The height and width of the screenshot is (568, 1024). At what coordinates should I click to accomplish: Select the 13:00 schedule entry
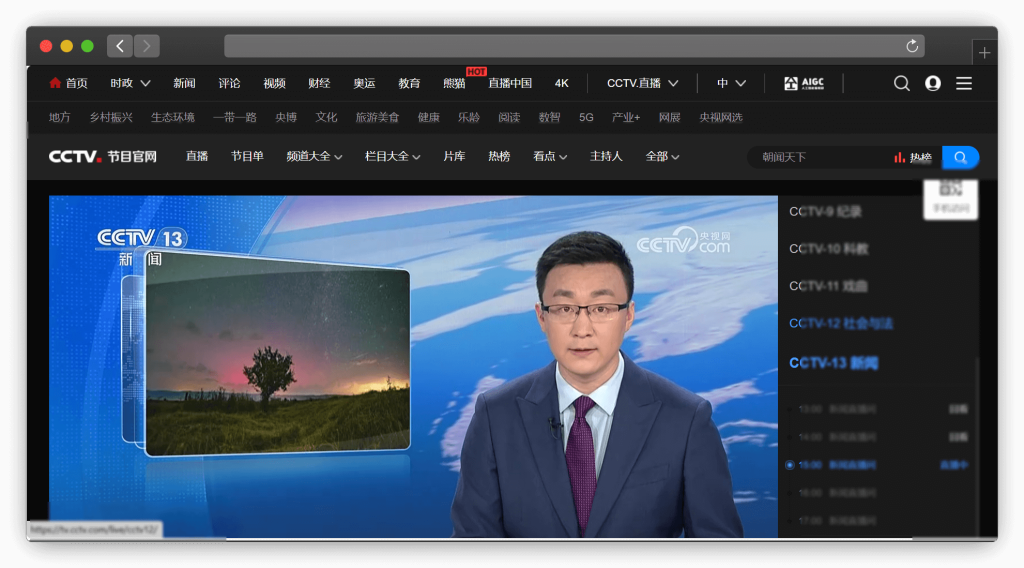879,409
